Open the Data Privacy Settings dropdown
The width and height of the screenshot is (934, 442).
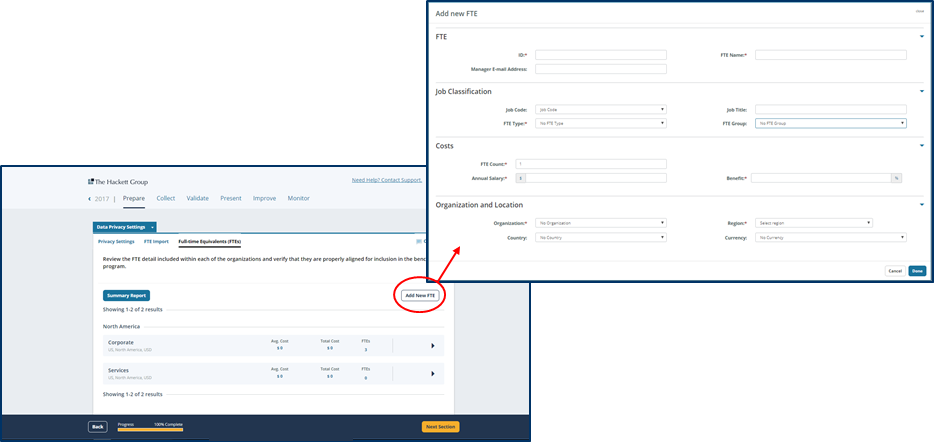[125, 227]
